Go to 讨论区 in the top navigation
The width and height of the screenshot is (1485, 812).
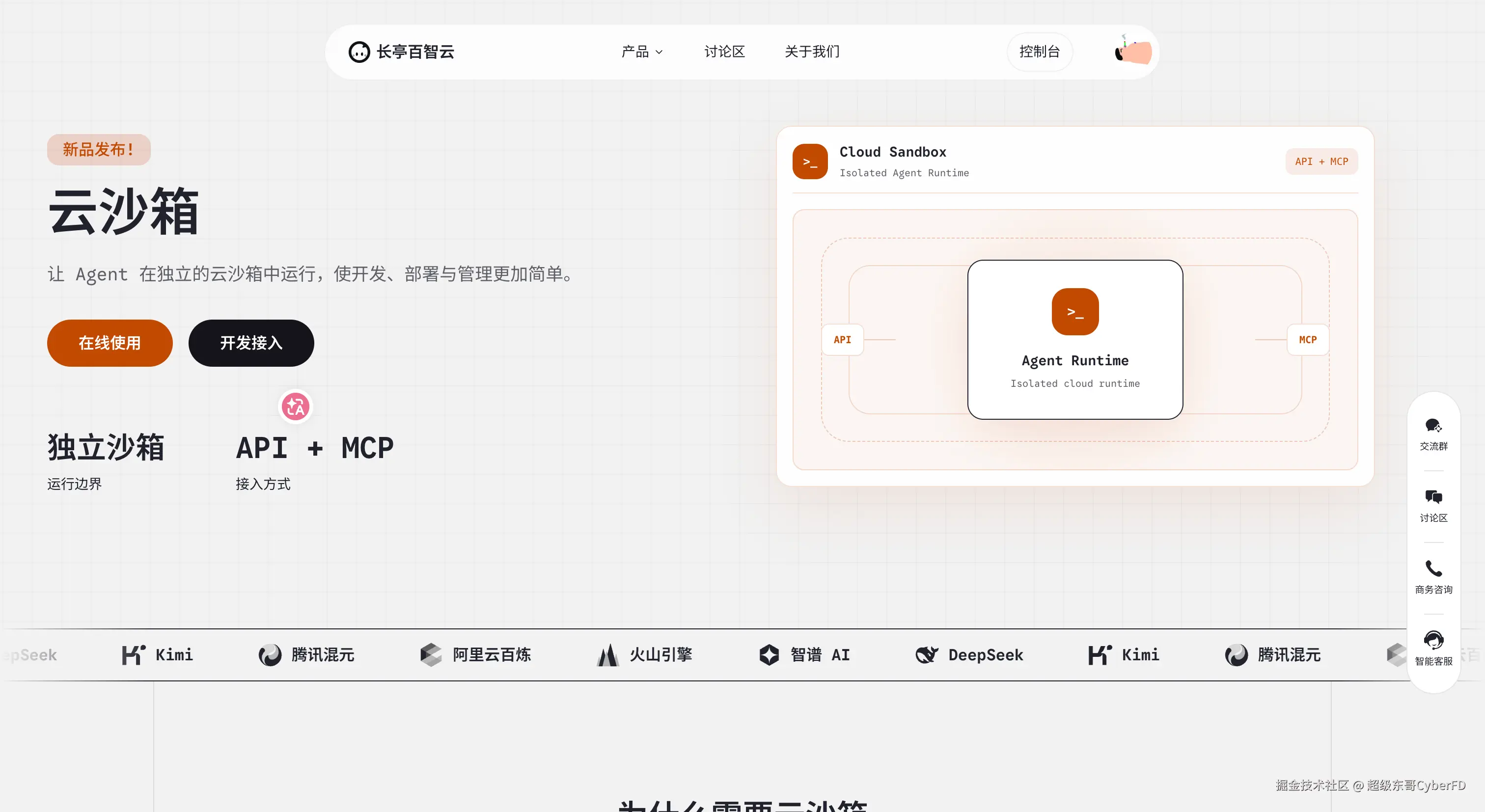(x=725, y=52)
